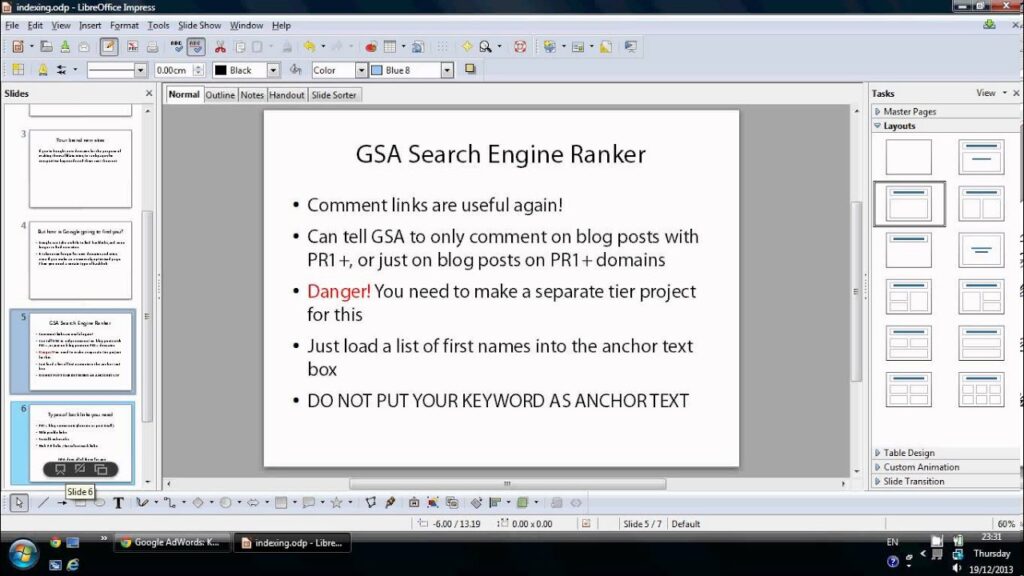Open the Table icon dropdown arrow

click(403, 46)
